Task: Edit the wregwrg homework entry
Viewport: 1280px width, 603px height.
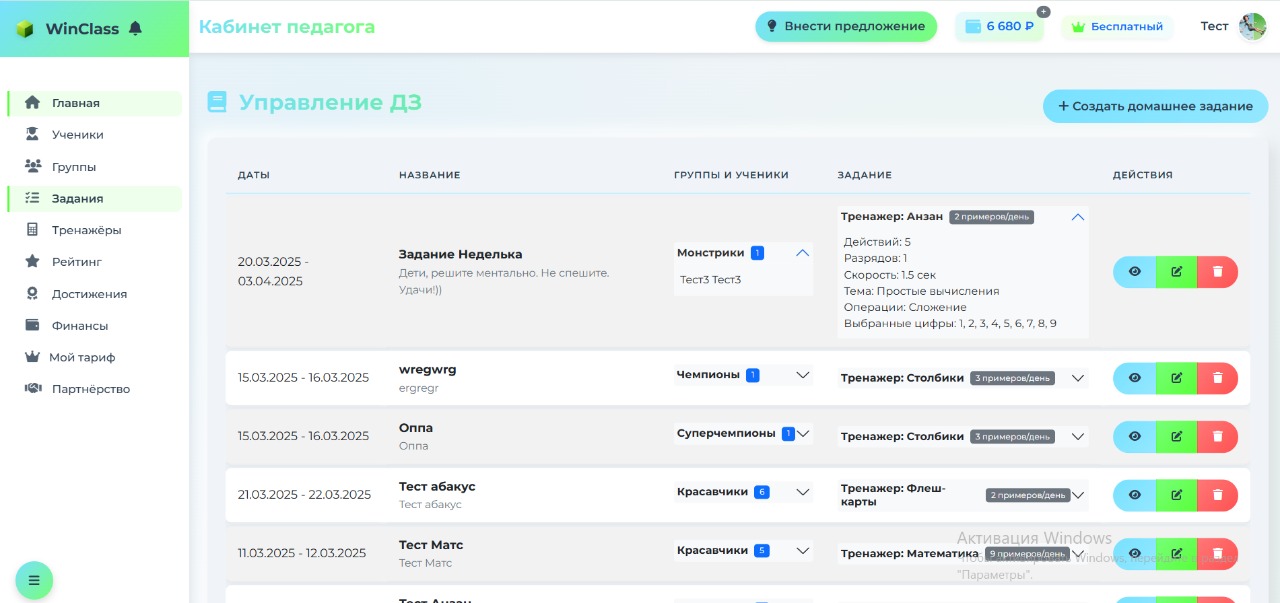Action: [1176, 378]
